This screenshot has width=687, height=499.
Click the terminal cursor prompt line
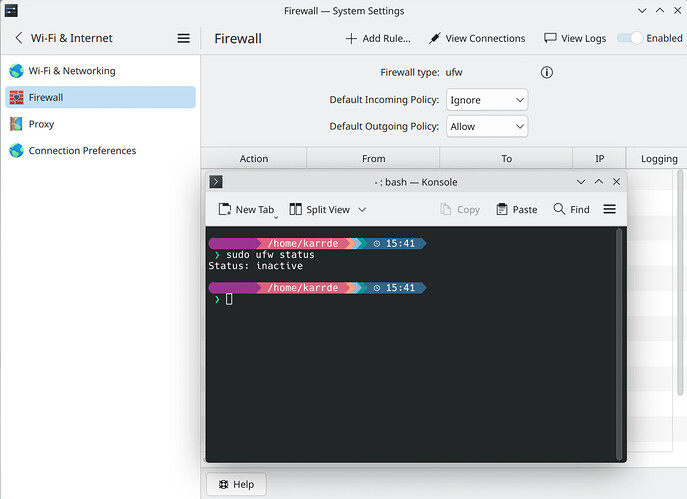(x=223, y=299)
